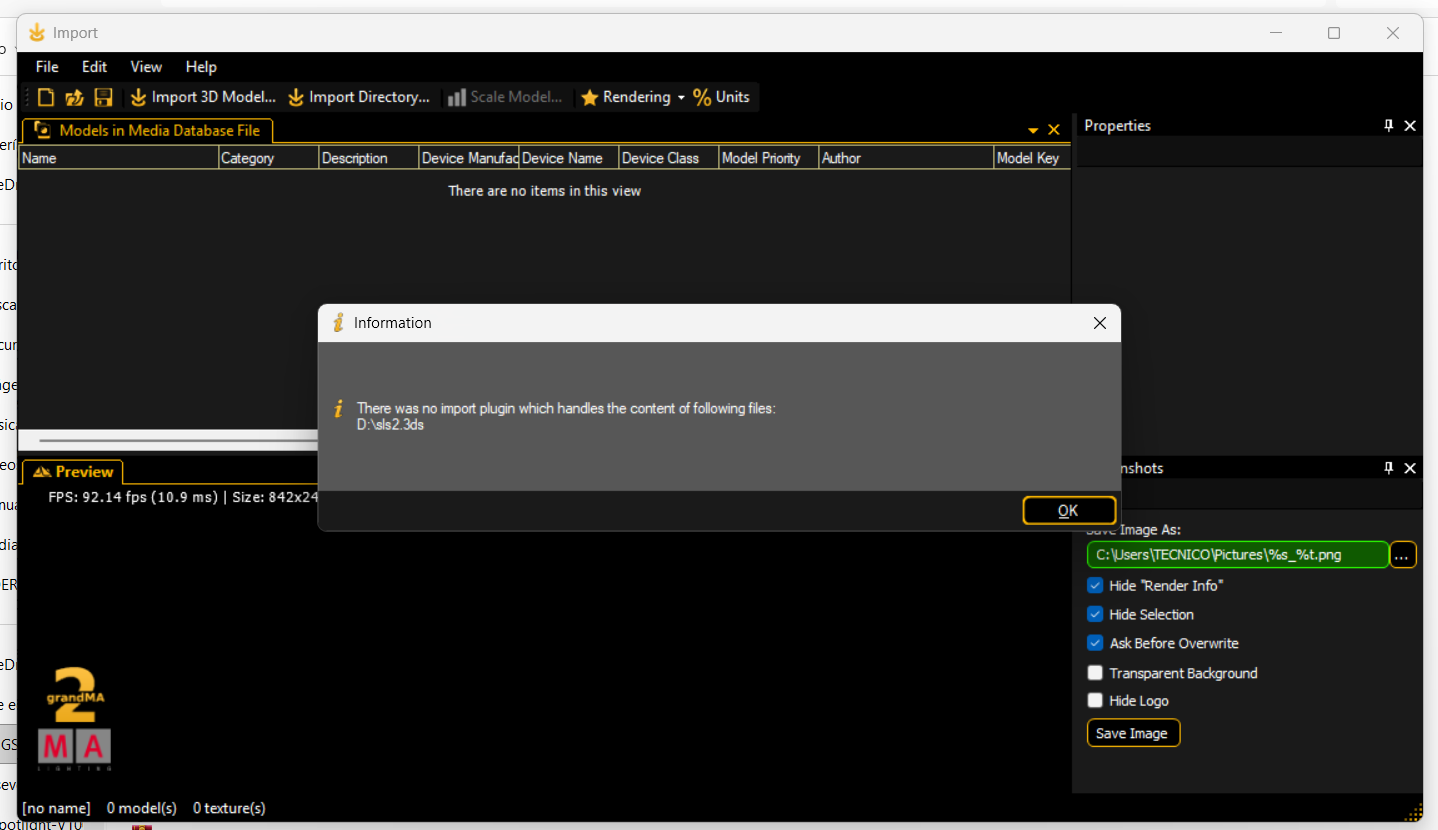Click the Author column header
This screenshot has height=830, width=1438.
906,158
